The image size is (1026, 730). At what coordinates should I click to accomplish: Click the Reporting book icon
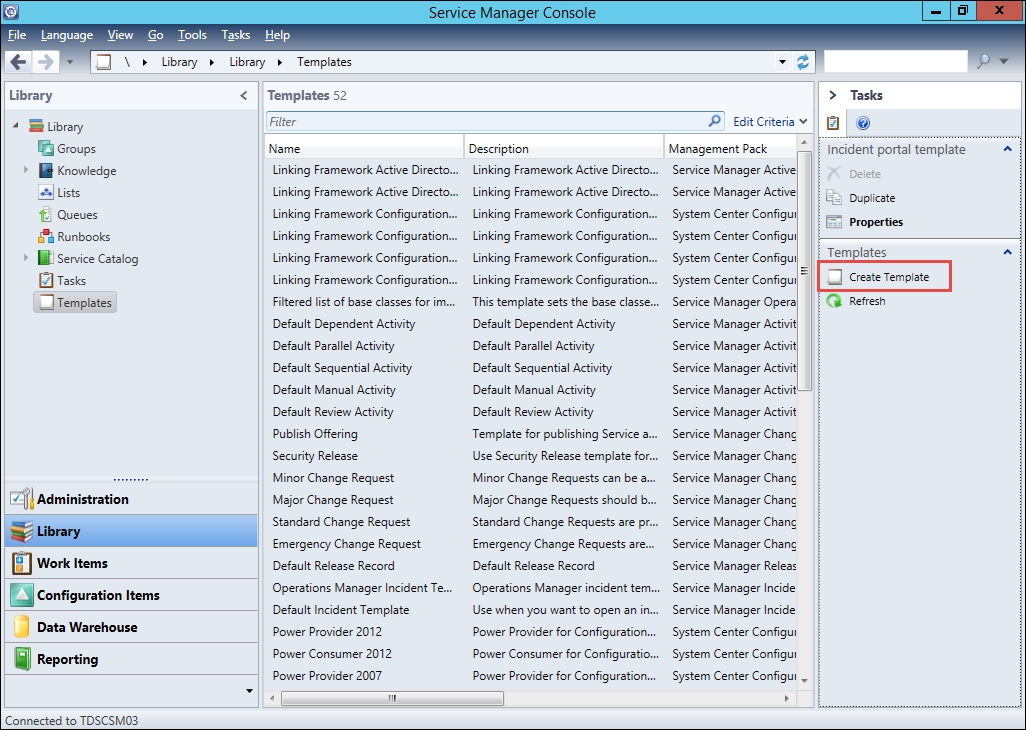(x=22, y=659)
